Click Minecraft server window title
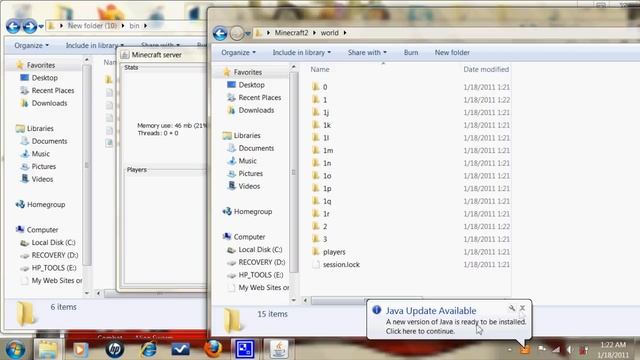Viewport: 640px width, 360px height. pos(156,55)
